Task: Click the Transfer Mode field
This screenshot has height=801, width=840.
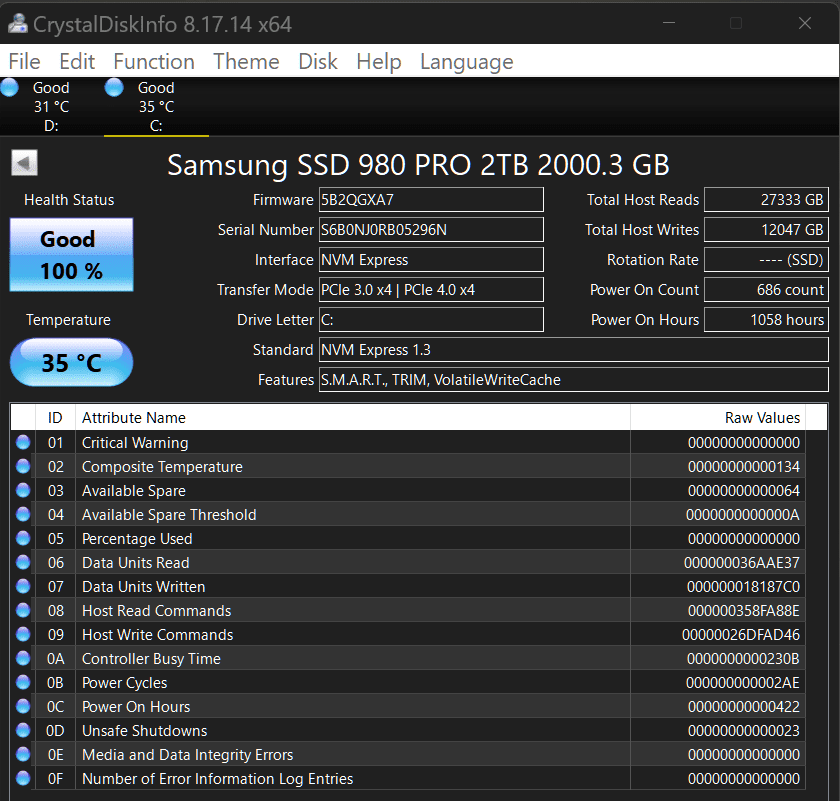Action: coord(431,290)
